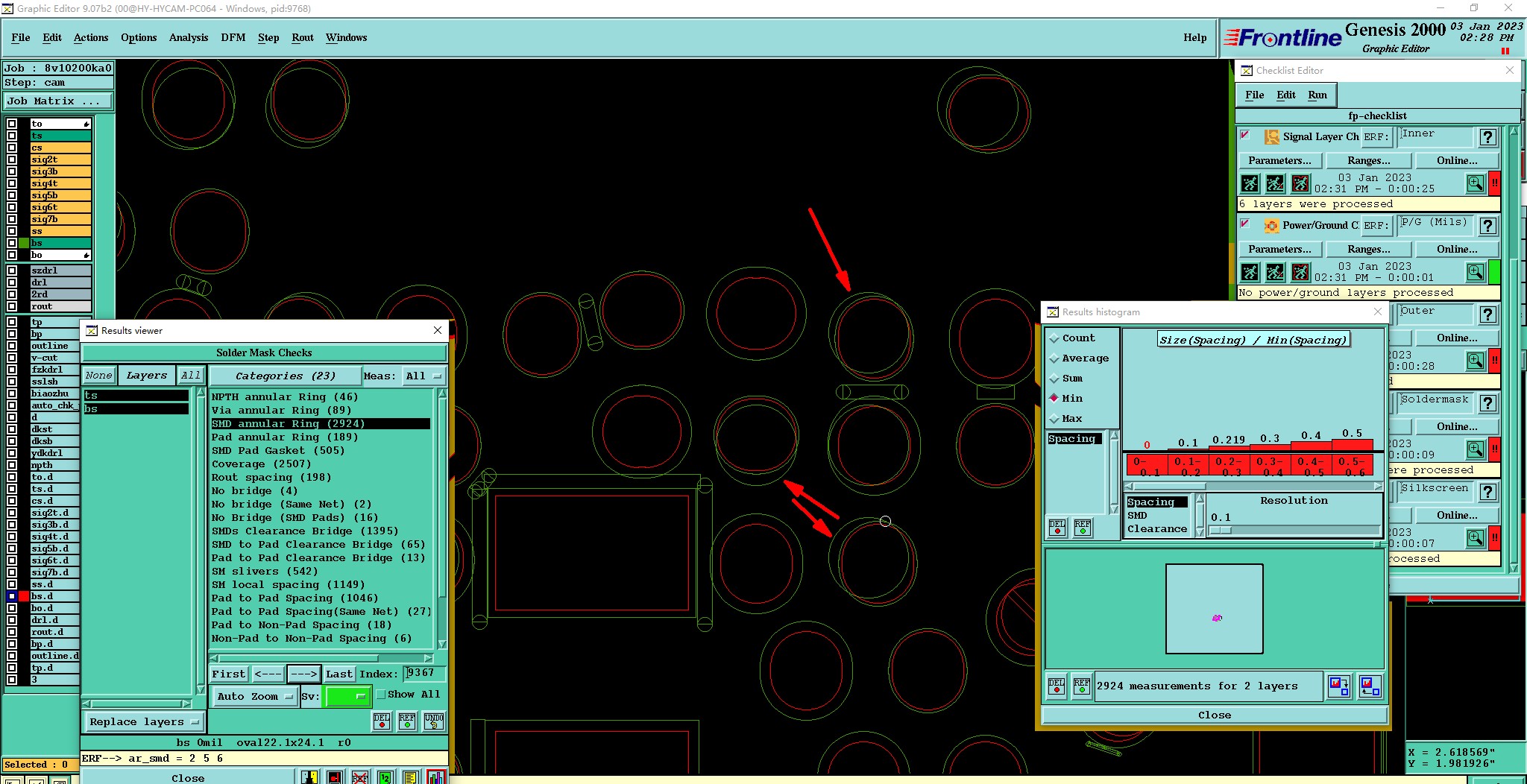Viewport: 1527px width, 784px height.
Task: Select 'bs' in Results viewer layers list
Action: [x=136, y=409]
